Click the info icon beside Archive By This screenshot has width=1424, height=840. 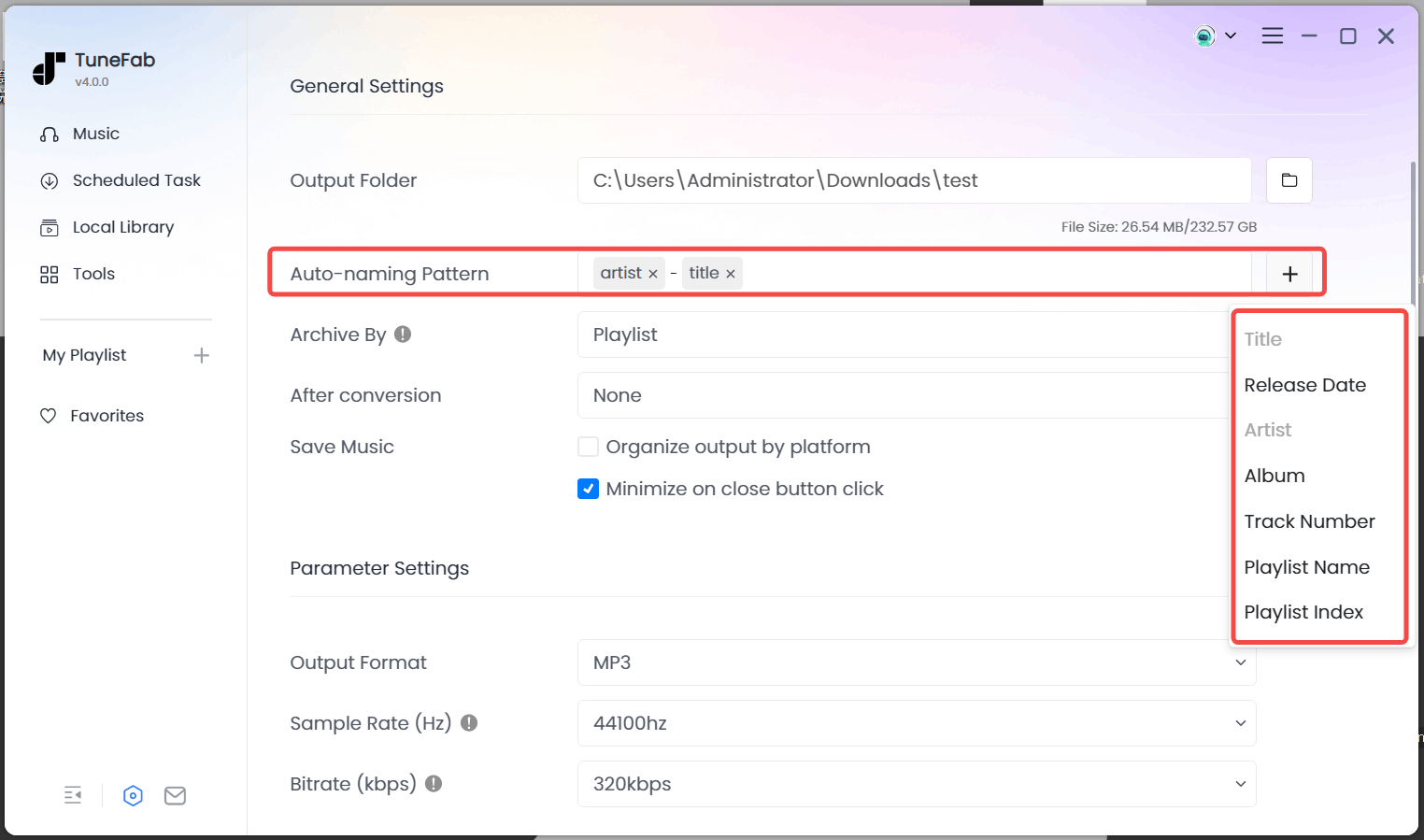coord(403,335)
